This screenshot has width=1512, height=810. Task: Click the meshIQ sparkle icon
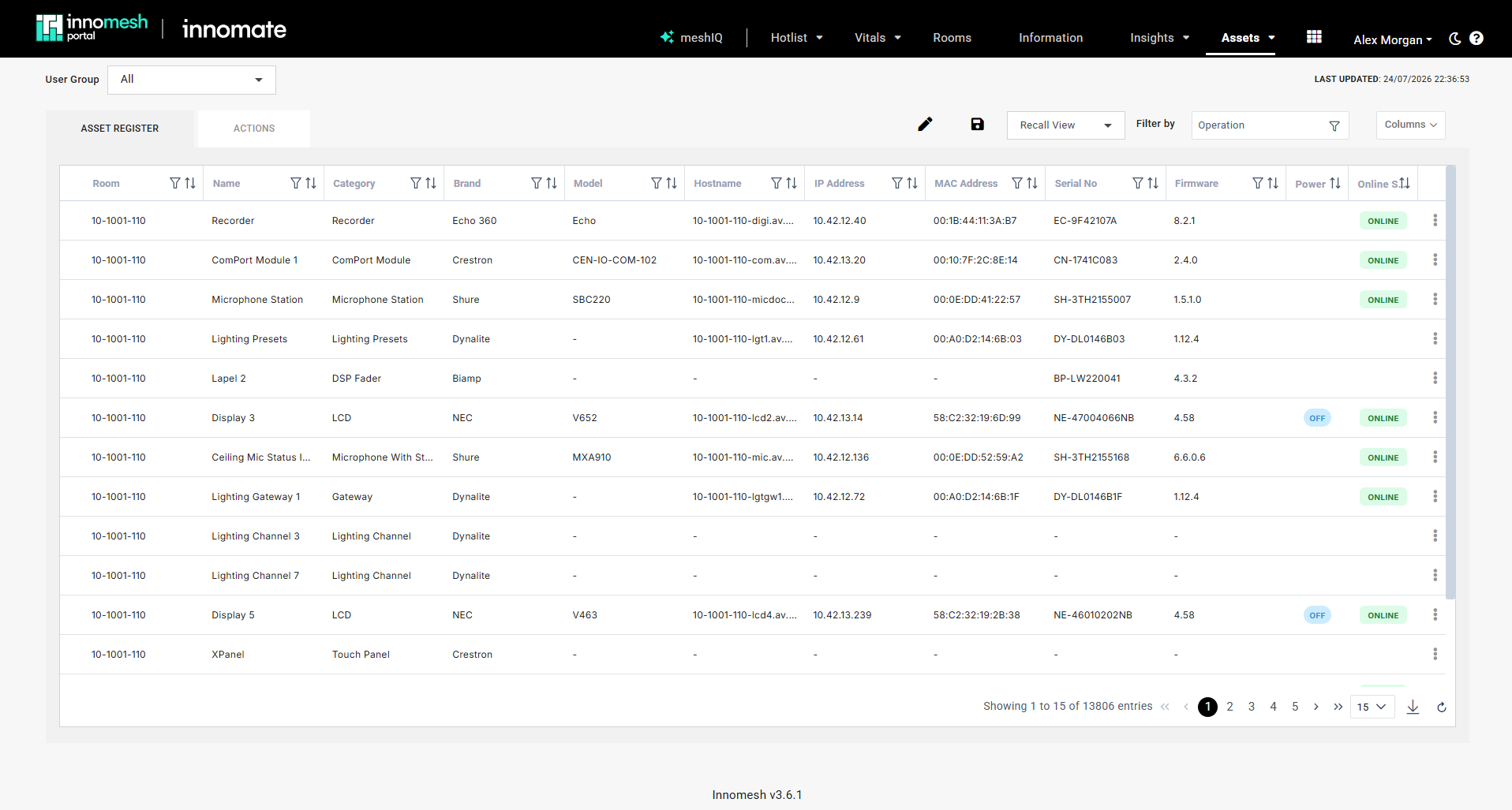668,37
